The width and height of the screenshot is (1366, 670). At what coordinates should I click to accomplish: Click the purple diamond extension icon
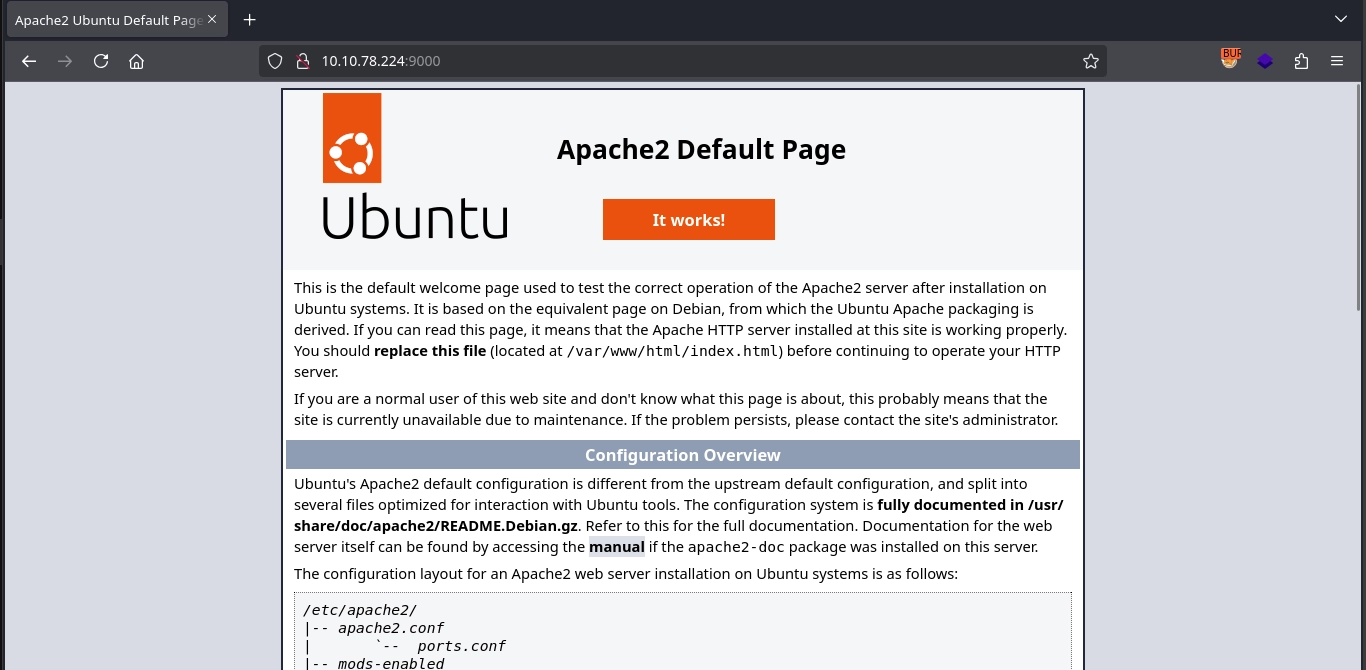pos(1265,61)
